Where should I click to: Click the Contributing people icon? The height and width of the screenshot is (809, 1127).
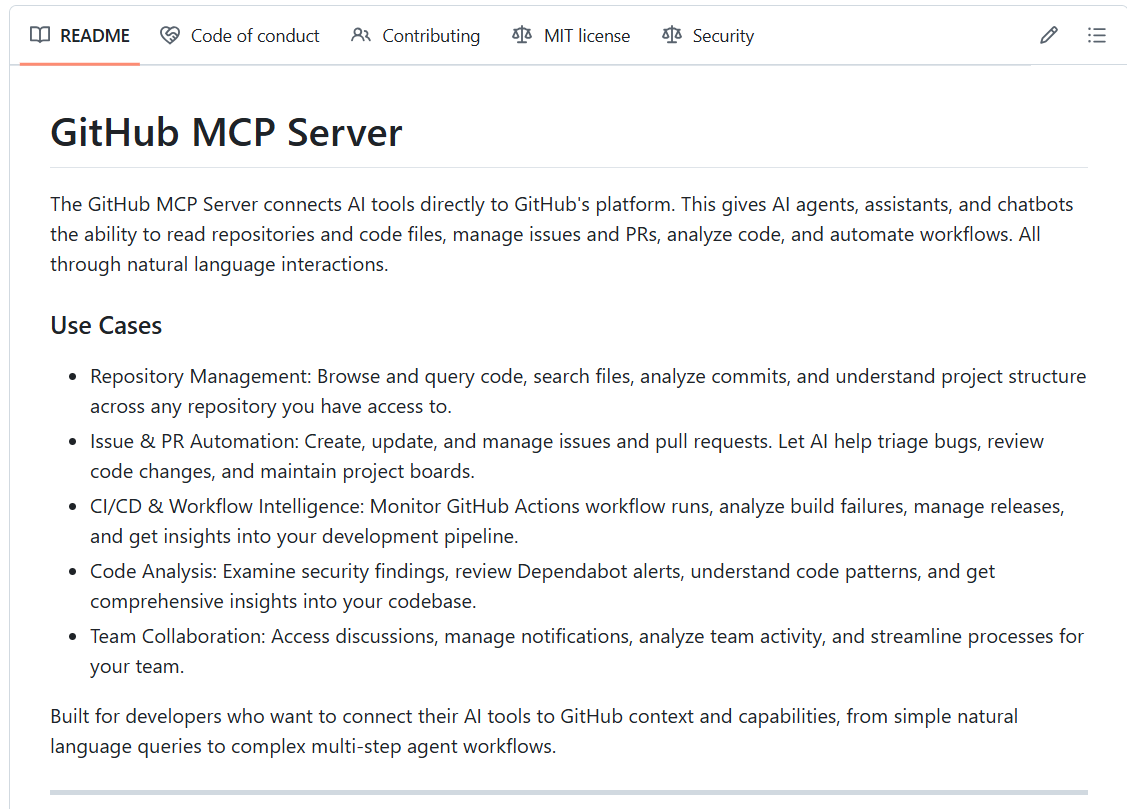click(x=361, y=35)
